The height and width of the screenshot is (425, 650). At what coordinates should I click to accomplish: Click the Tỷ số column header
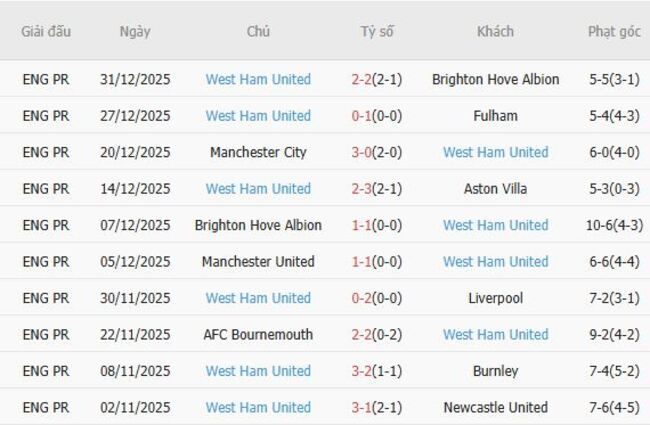pos(377,31)
